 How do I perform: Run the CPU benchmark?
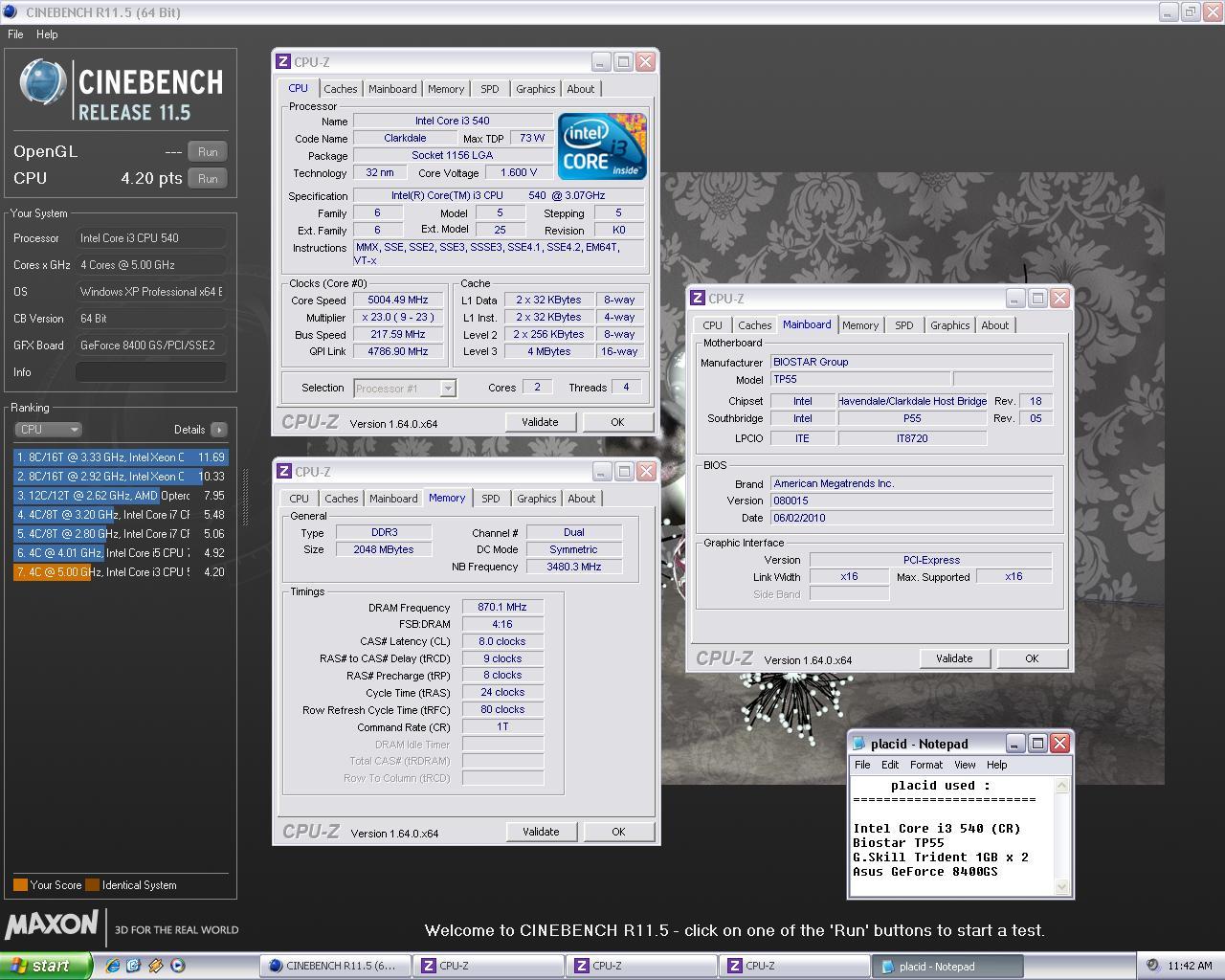208,178
